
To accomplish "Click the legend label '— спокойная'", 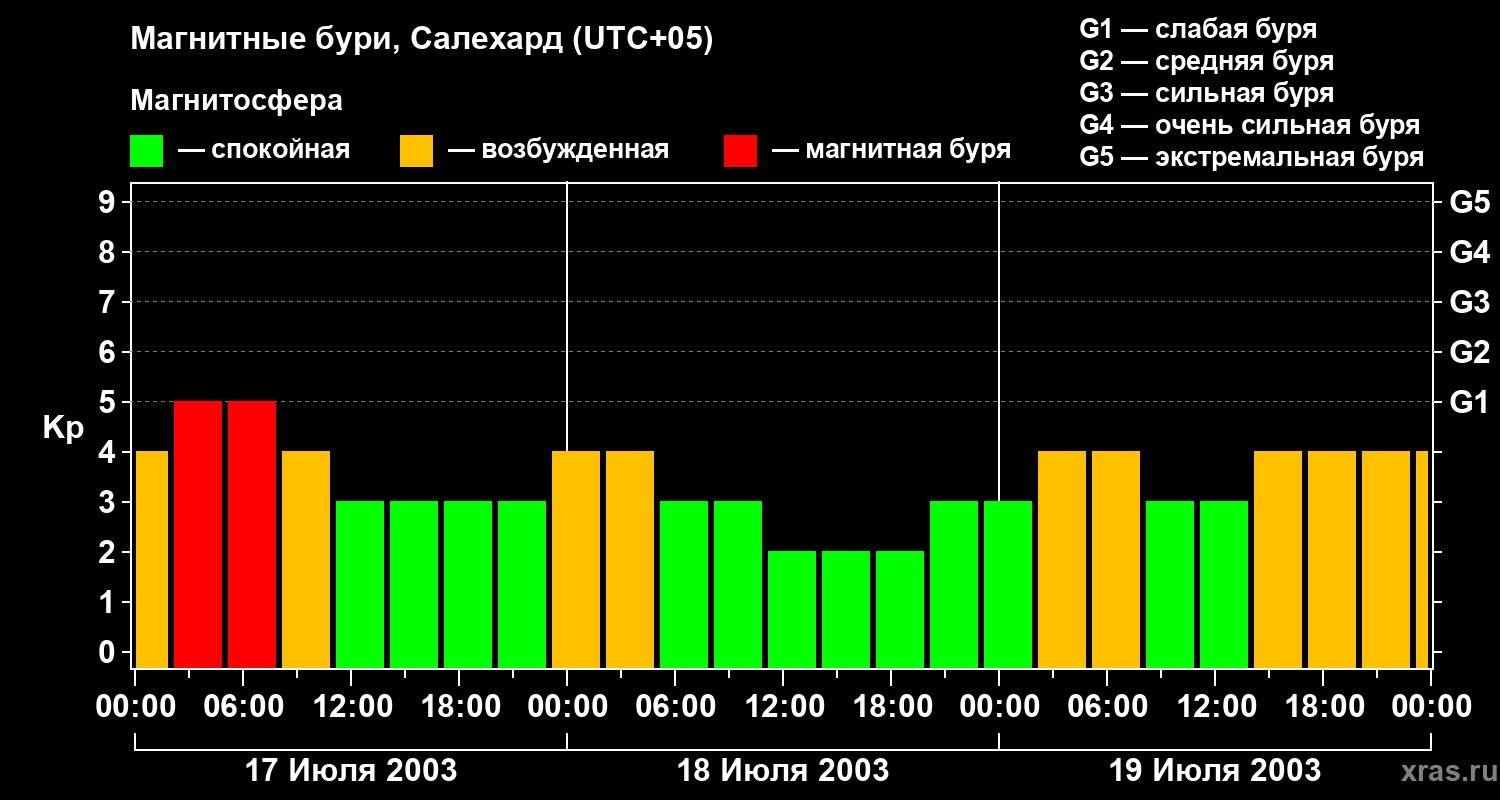I will [x=264, y=150].
